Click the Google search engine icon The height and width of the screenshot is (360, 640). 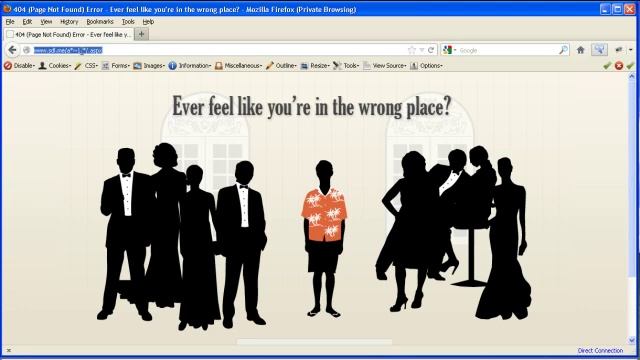point(447,50)
